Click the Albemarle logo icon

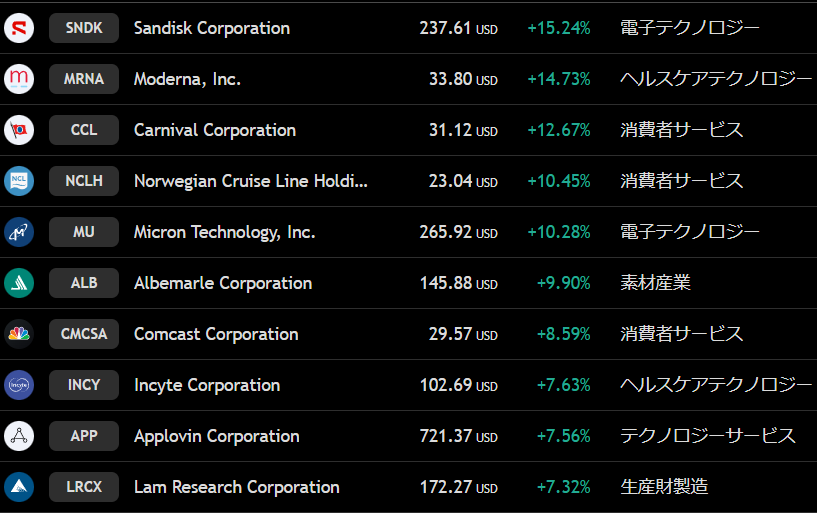(x=19, y=283)
